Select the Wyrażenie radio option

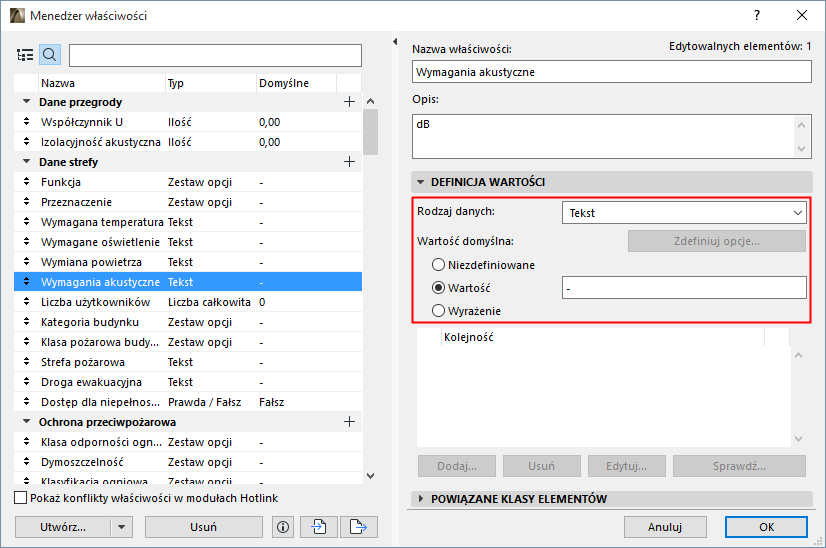click(x=438, y=311)
